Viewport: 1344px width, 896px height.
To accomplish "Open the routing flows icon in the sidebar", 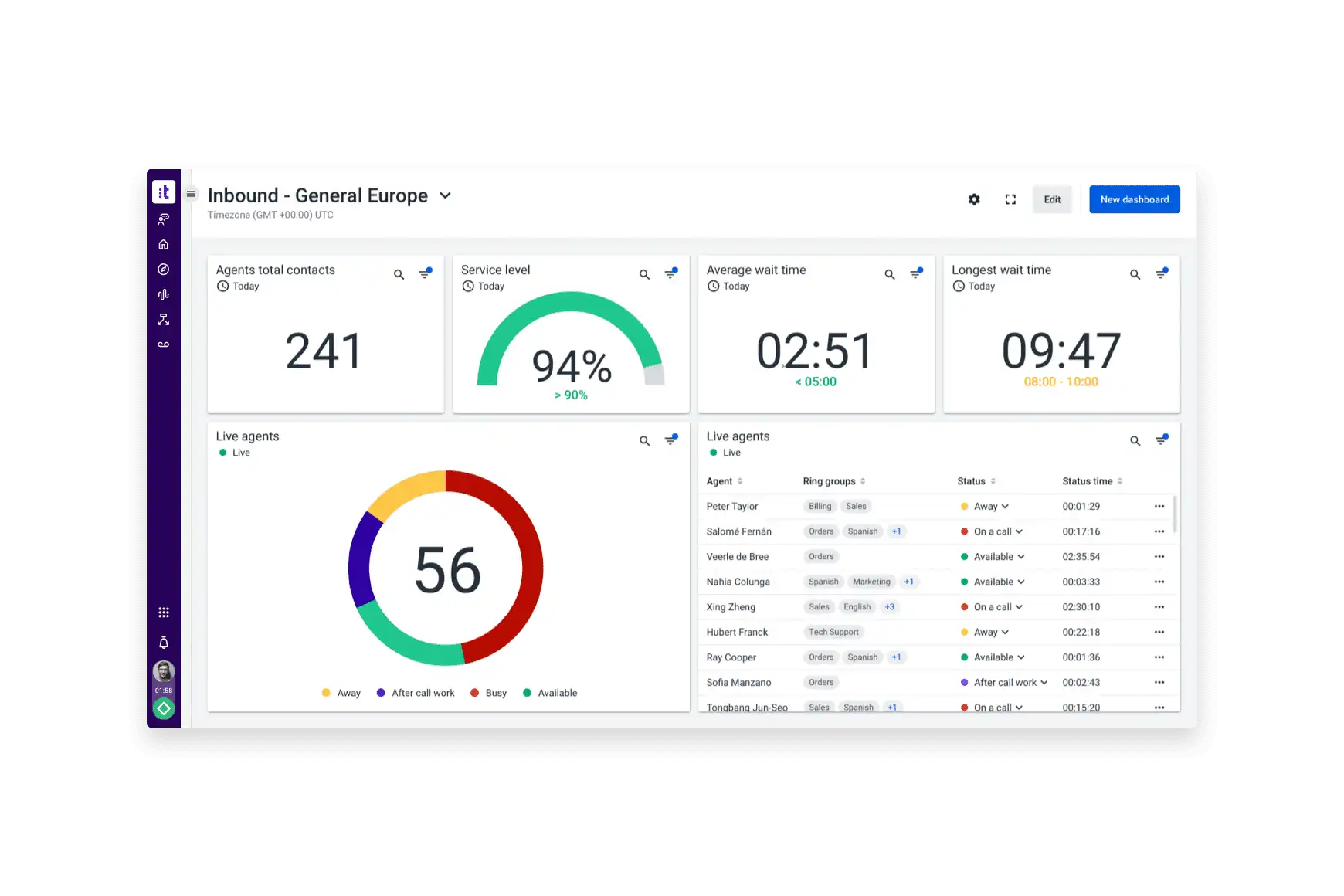I will click(164, 319).
